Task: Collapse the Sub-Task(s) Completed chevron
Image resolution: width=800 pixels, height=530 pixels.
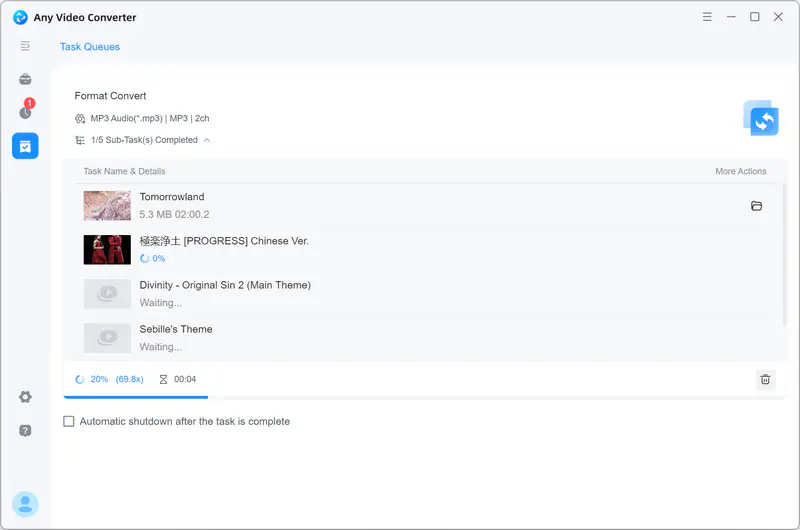Action: click(207, 140)
